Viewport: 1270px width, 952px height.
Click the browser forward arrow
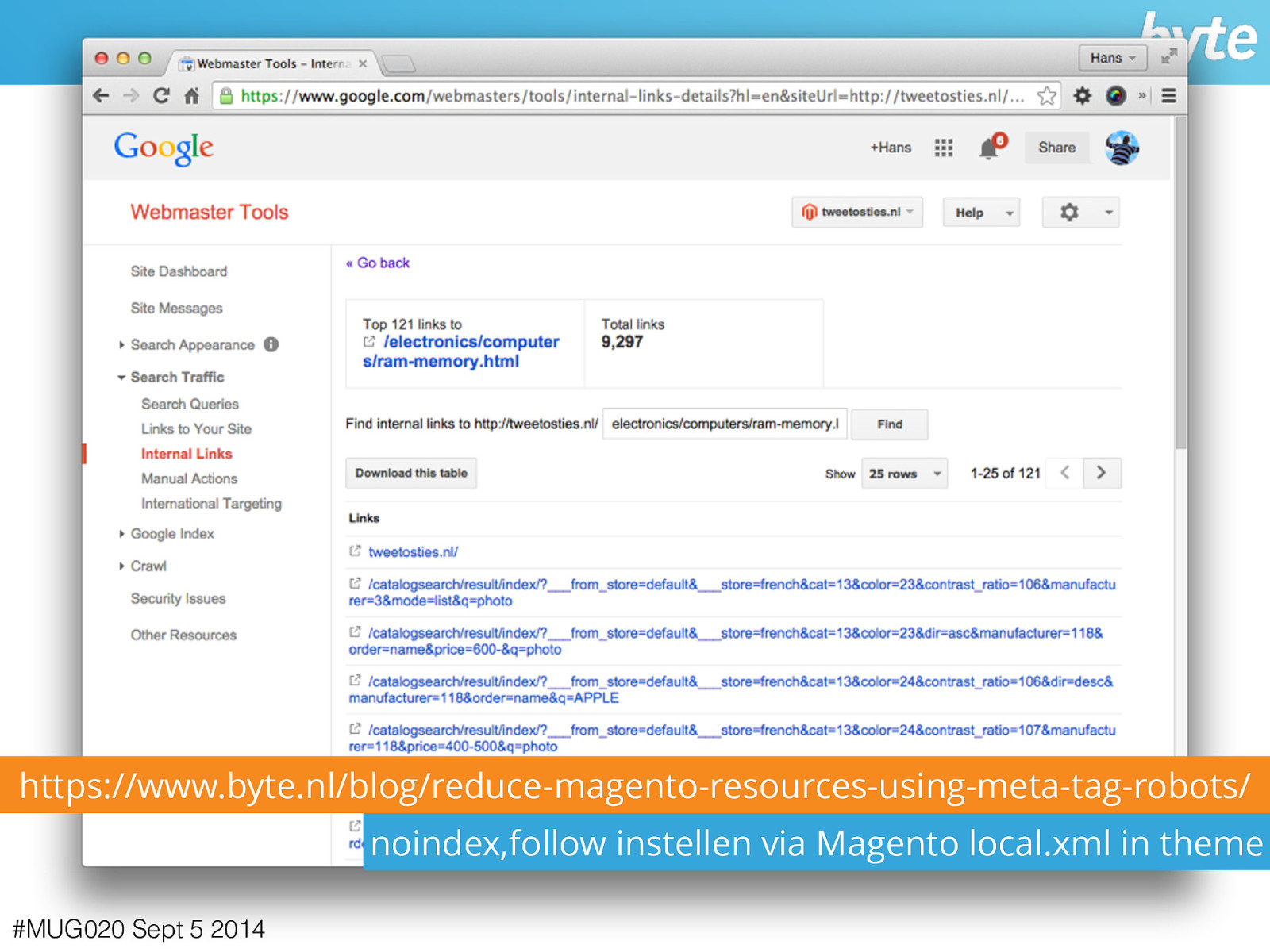point(131,96)
